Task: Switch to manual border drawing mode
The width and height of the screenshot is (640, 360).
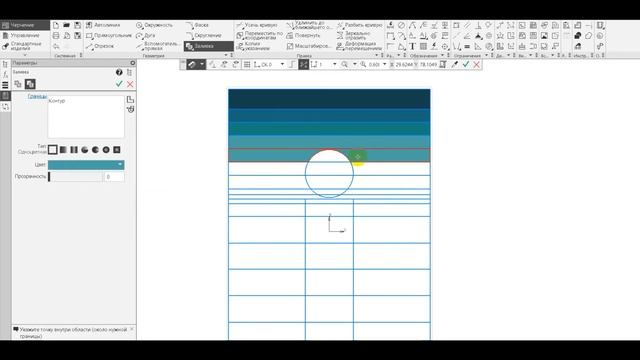Action: [18, 84]
